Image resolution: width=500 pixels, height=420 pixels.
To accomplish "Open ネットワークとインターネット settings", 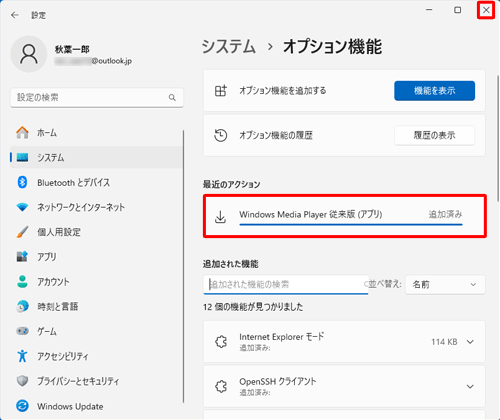I will tap(96, 207).
